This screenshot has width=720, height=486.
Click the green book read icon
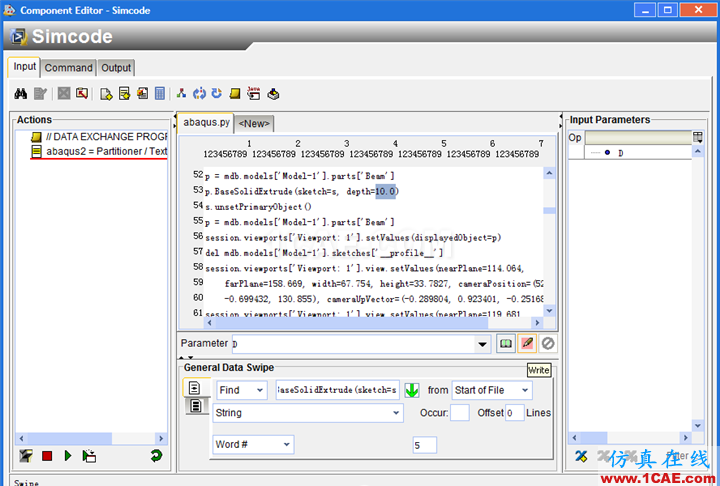click(x=506, y=344)
